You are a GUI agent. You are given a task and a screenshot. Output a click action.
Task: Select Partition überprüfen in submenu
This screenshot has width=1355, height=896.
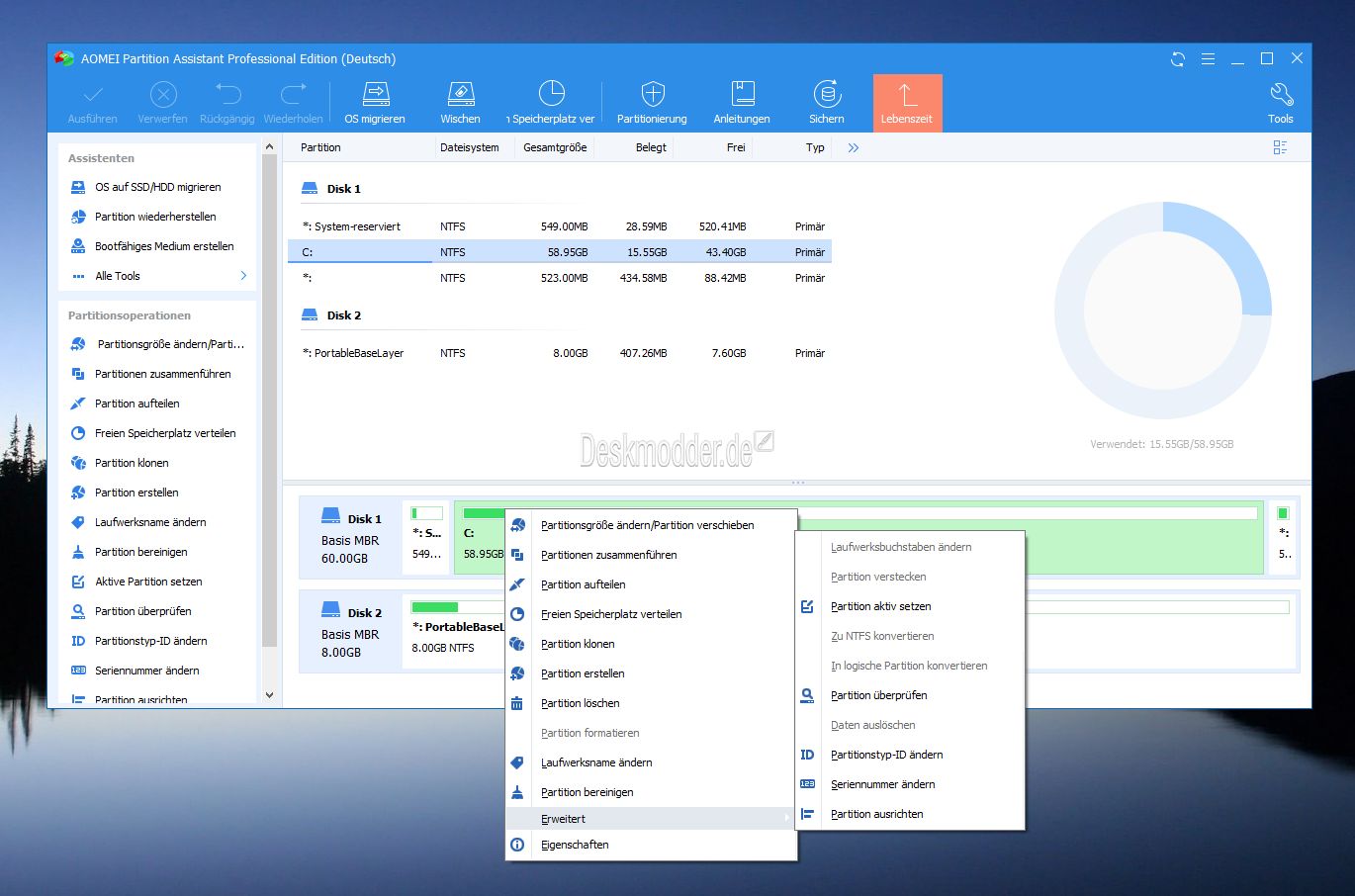(x=910, y=695)
